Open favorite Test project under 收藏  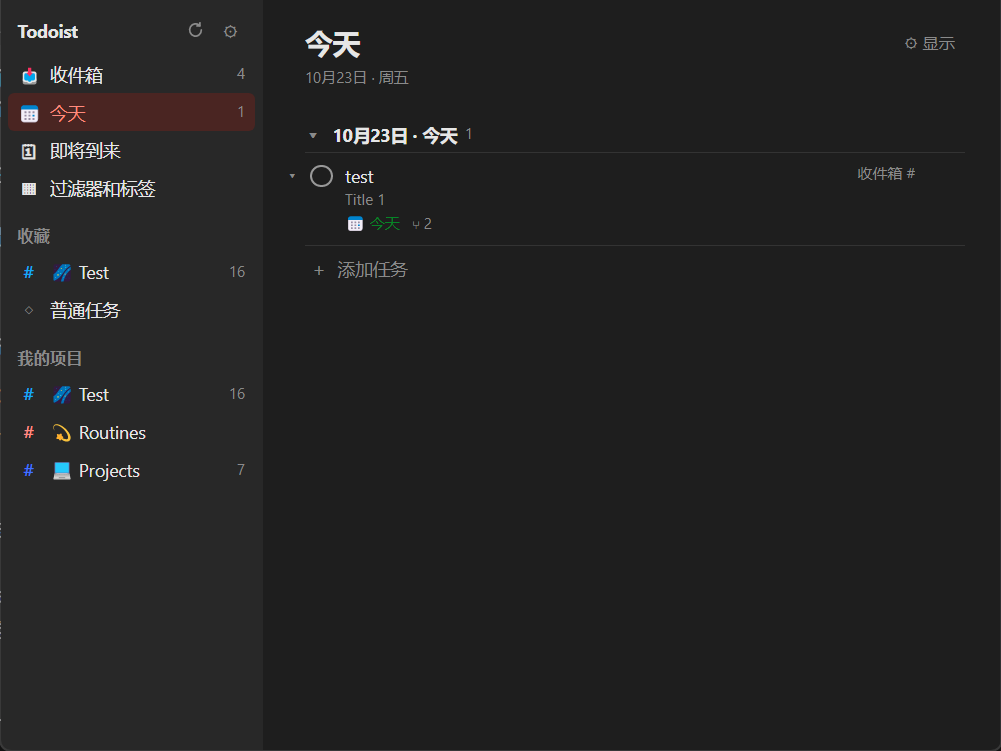pos(132,273)
